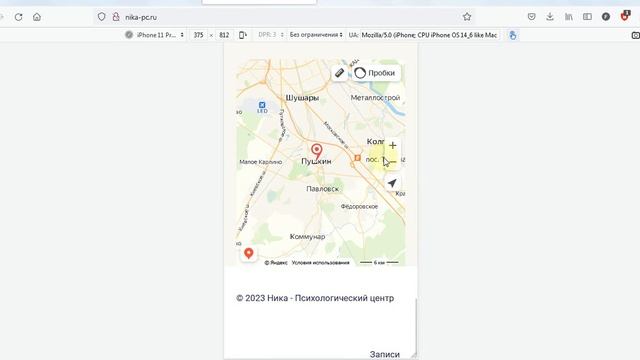Toggle touch simulation
The image size is (640, 360).
tap(513, 35)
